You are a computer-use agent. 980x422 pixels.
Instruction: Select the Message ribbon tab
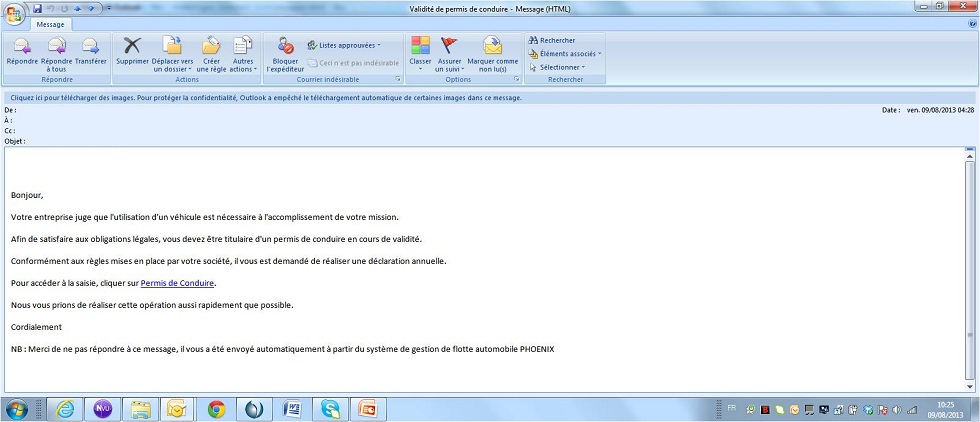(x=49, y=23)
